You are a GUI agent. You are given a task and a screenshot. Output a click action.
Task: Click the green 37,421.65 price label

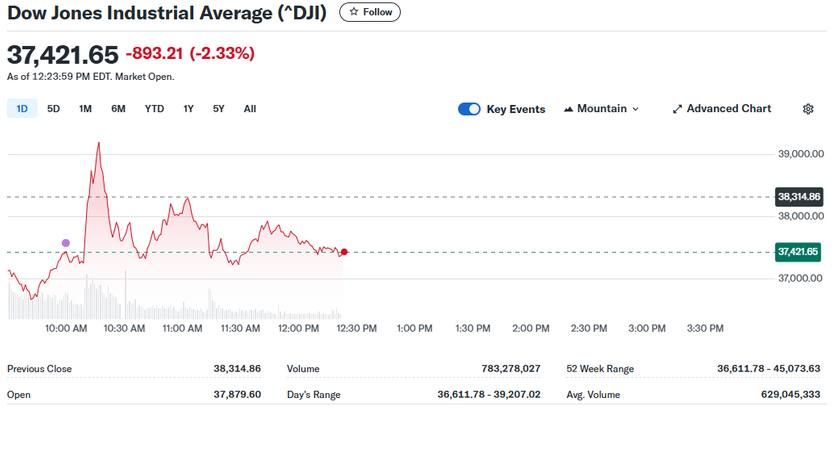798,252
